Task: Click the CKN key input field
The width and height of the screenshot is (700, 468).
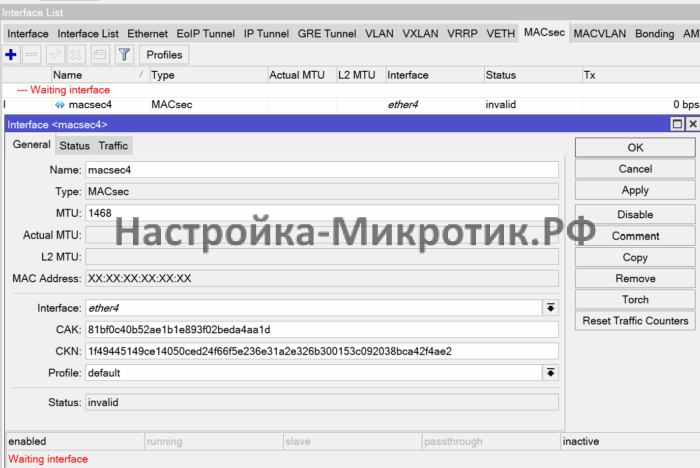Action: (321, 351)
